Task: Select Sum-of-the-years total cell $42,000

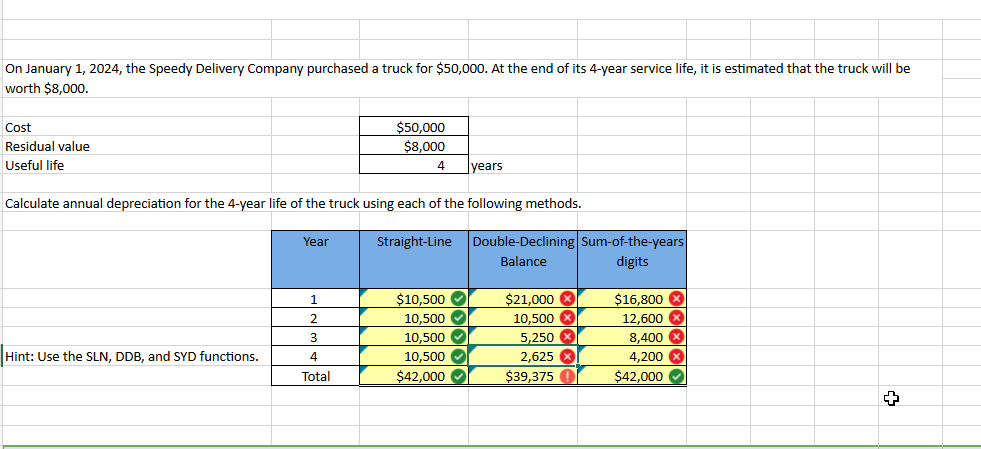Action: point(632,376)
